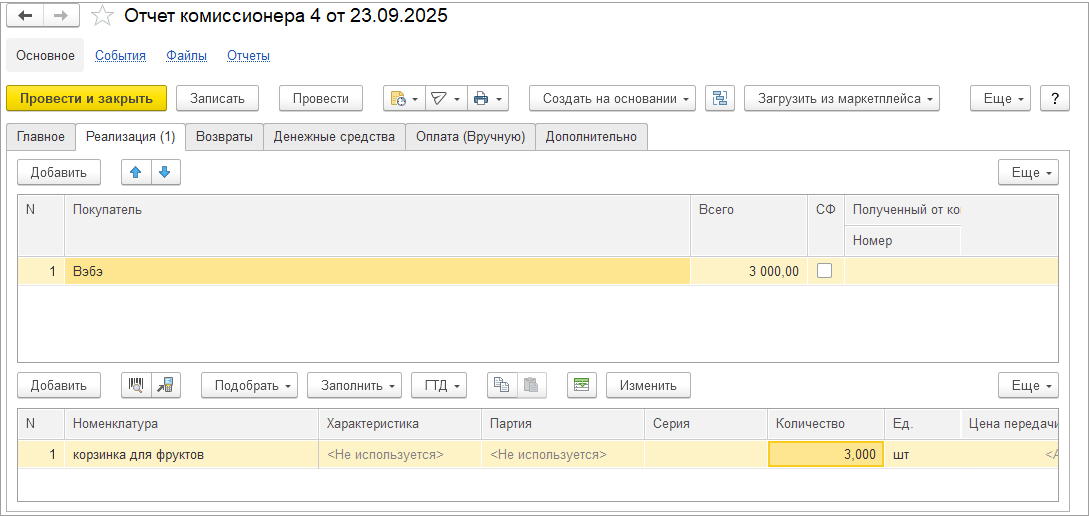Move buyer row up with blue arrow
Viewport: 1089px width, 516px height.
[x=136, y=172]
